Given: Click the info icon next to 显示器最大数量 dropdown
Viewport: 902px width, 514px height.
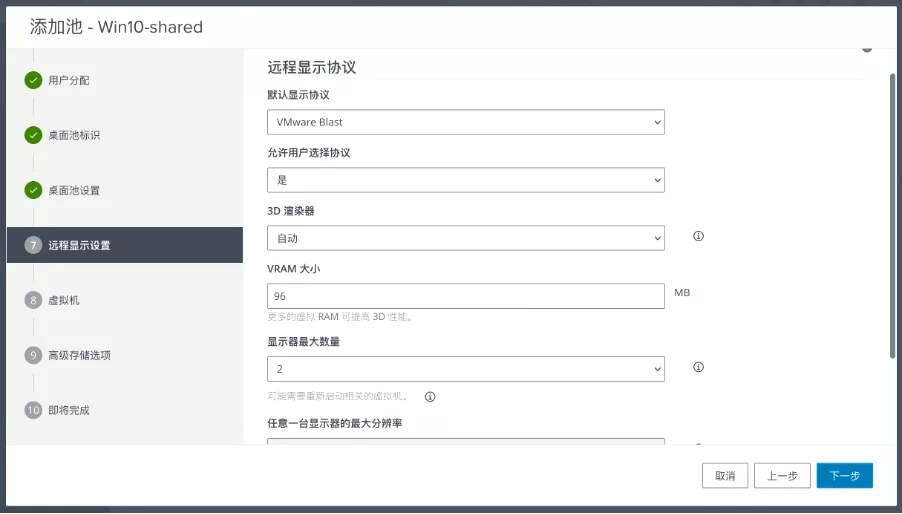Looking at the screenshot, I should click(699, 367).
